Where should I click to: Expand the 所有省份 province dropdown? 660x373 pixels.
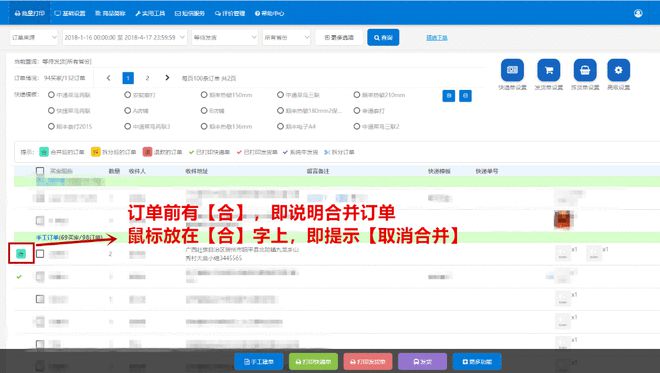coord(287,37)
